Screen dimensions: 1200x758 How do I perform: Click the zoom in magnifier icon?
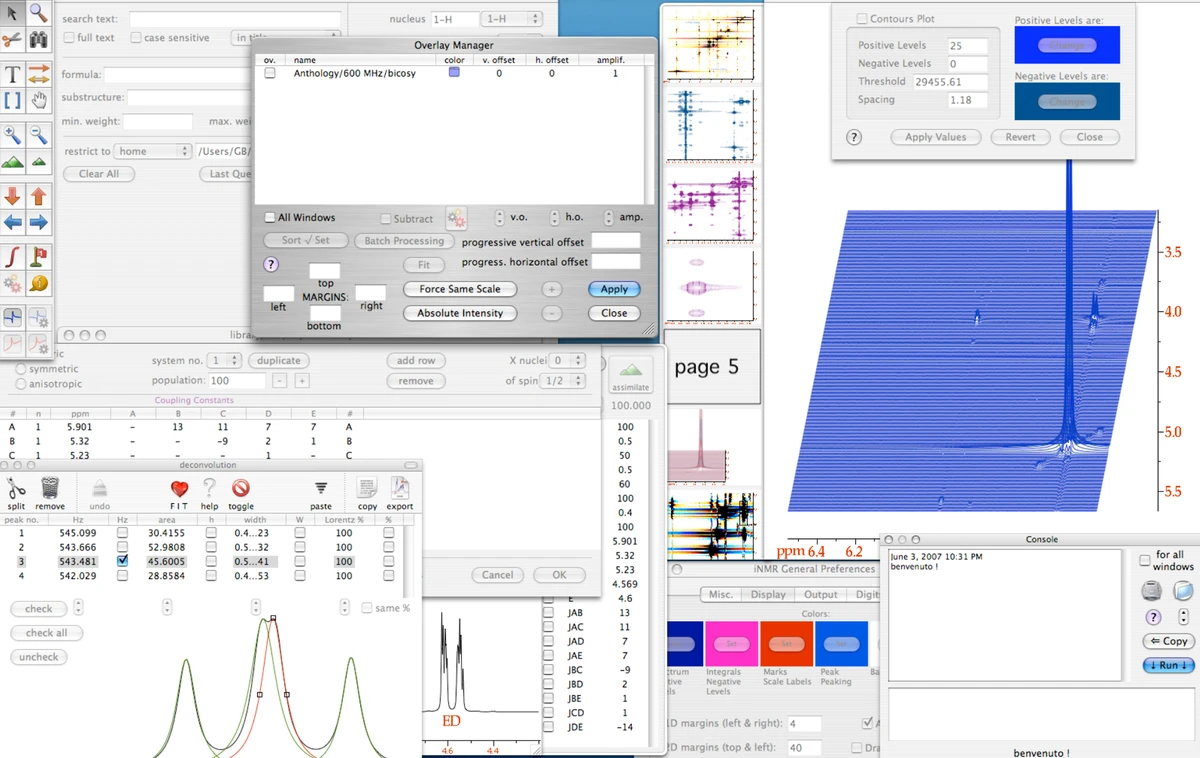point(12,134)
